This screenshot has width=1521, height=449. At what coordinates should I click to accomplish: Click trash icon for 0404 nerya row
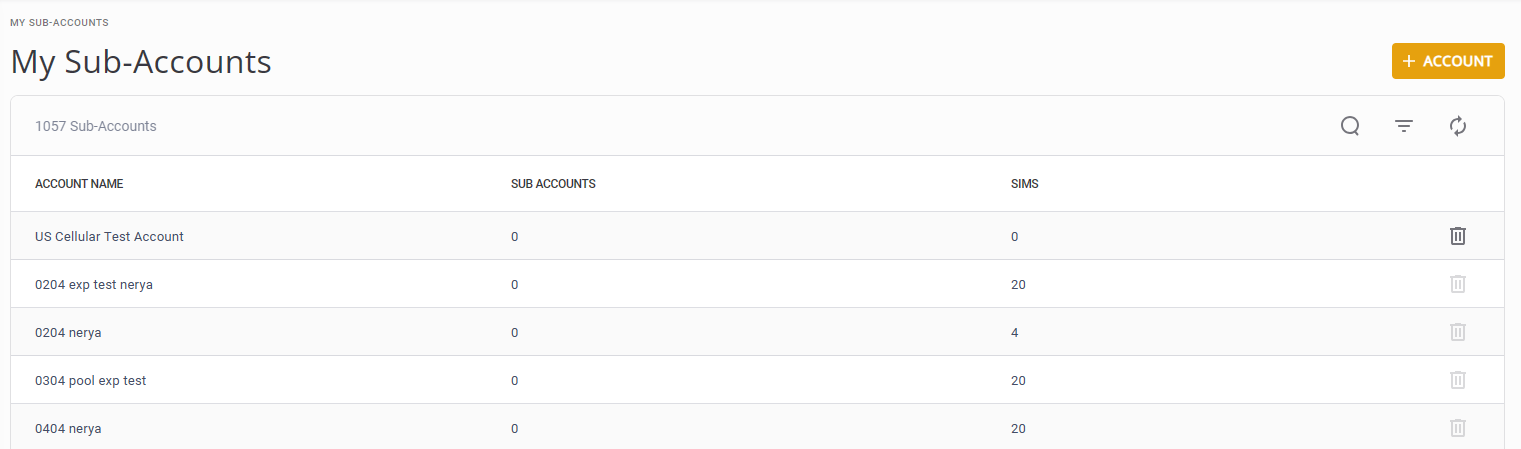point(1458,428)
